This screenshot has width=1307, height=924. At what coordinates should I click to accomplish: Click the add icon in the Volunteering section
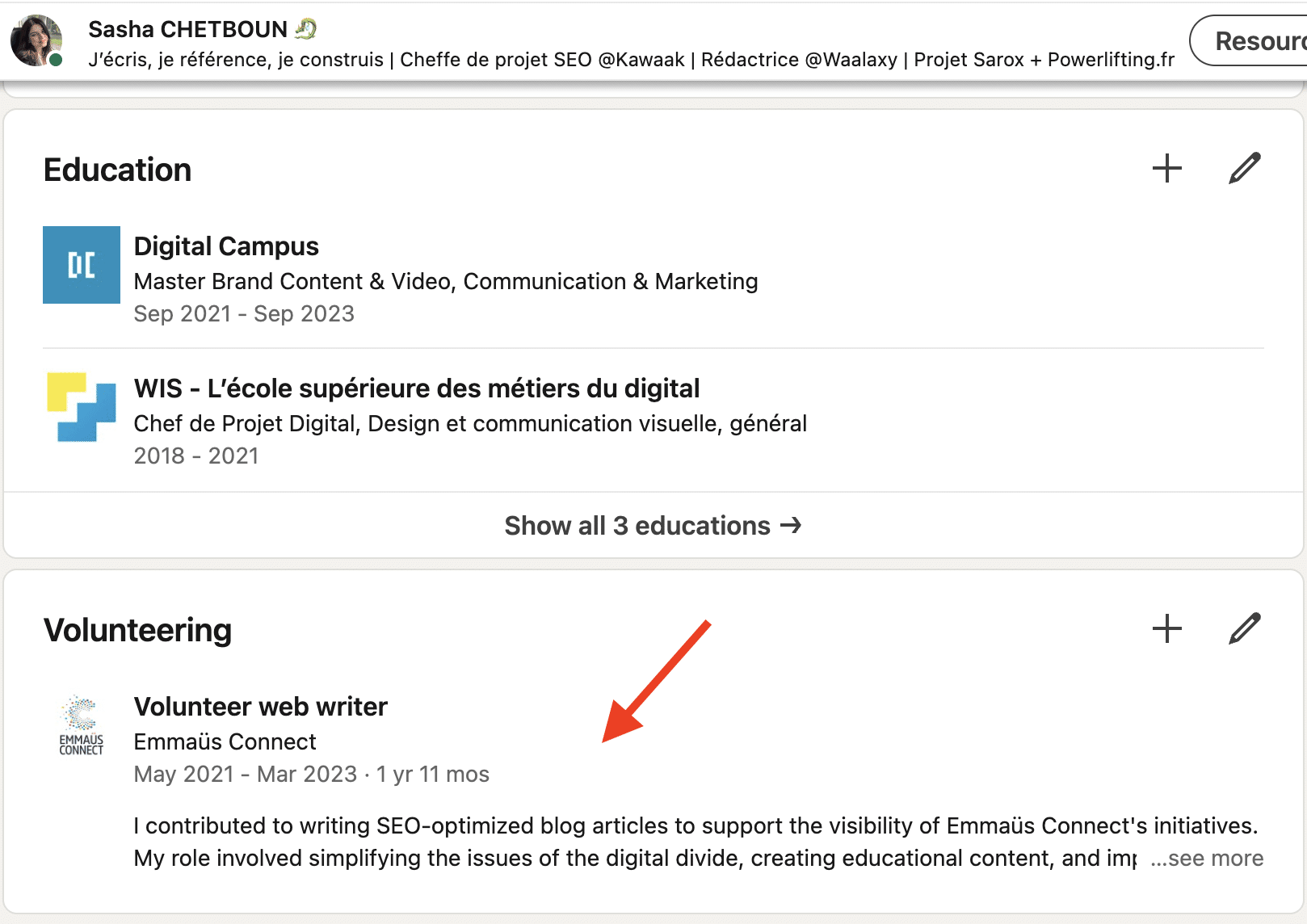click(1166, 628)
